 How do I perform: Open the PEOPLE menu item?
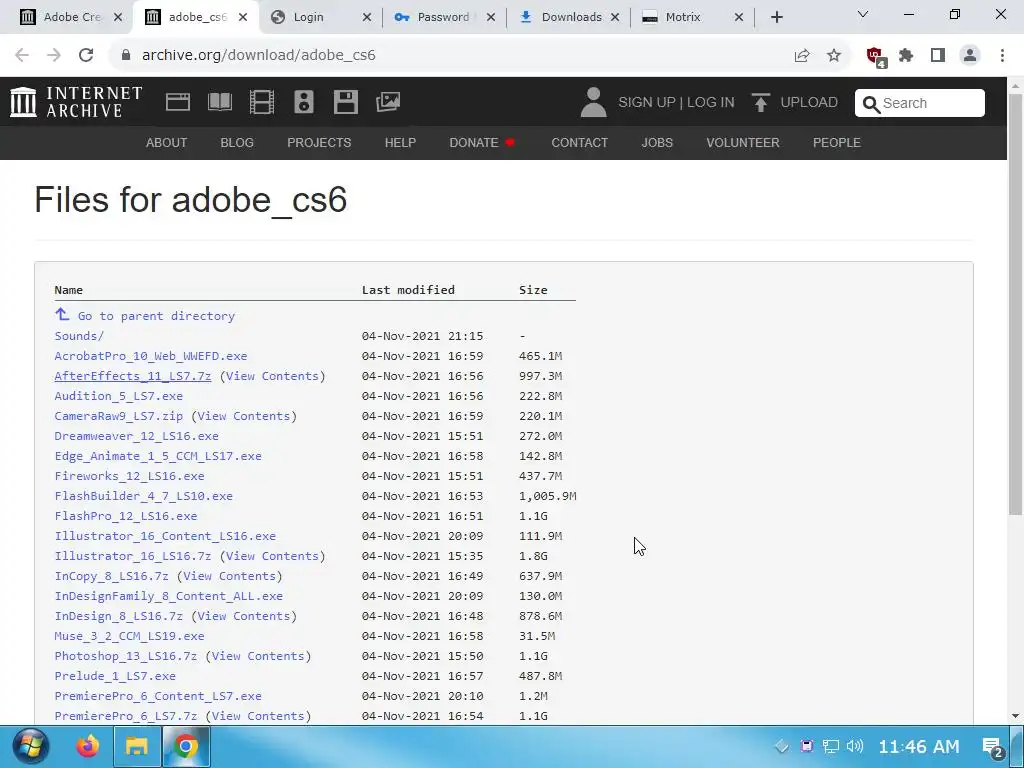tap(837, 142)
